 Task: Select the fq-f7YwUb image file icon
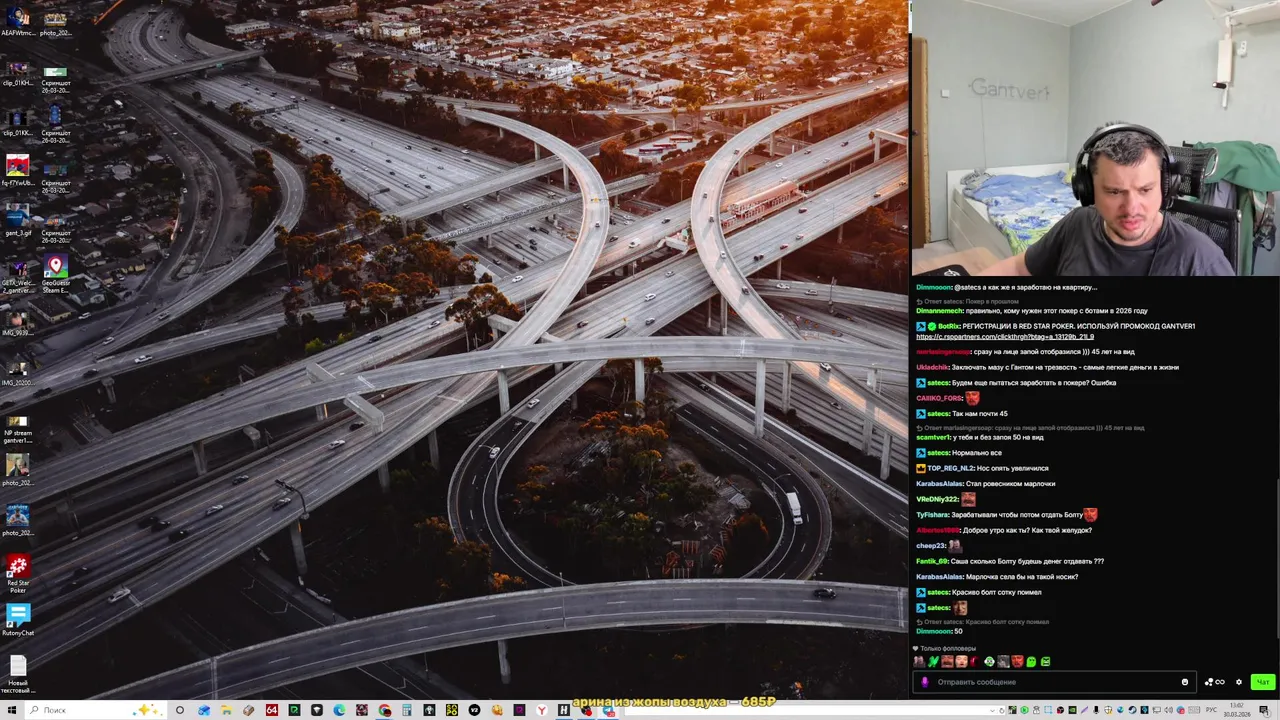click(x=17, y=172)
